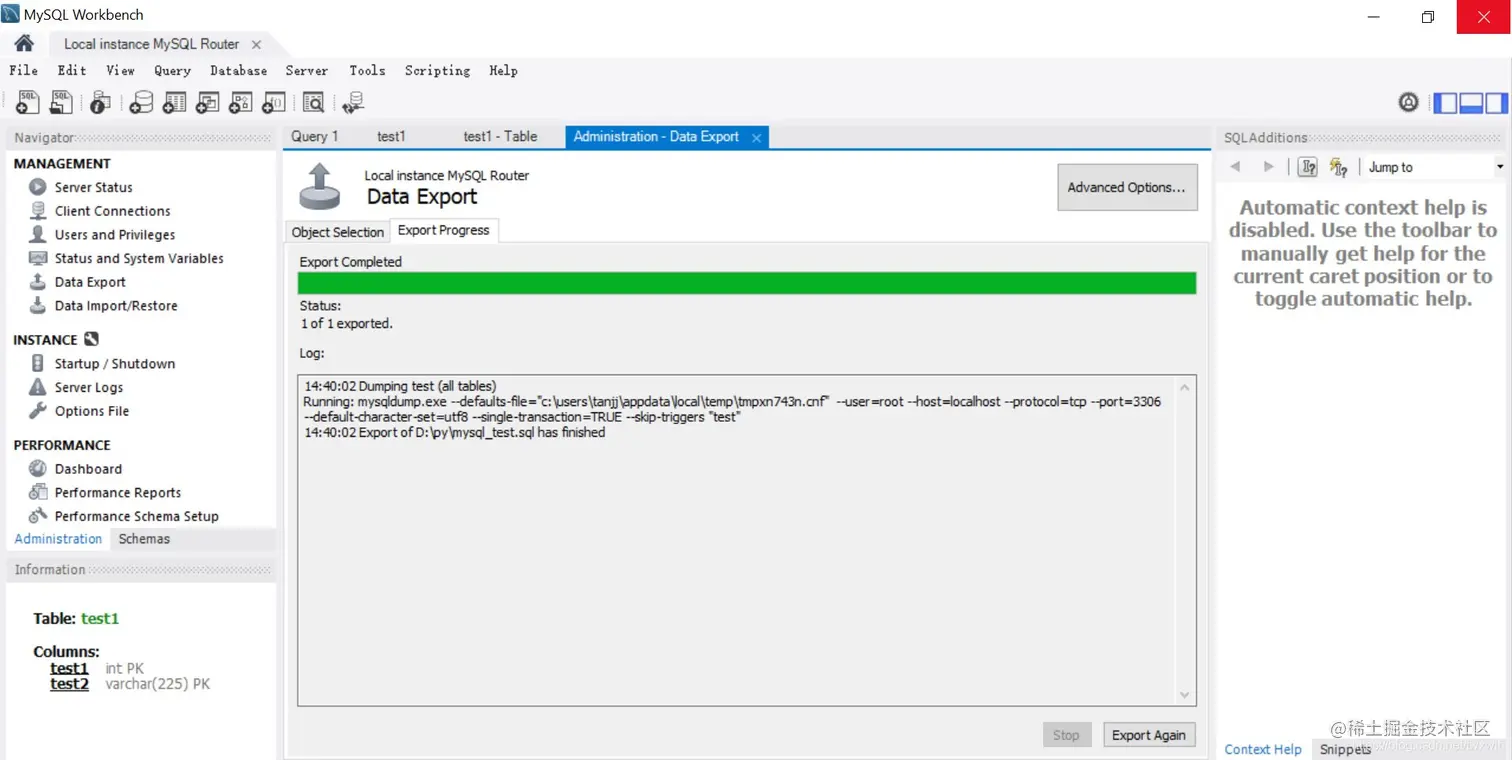The height and width of the screenshot is (760, 1512).
Task: Click the Data Export navigator icon
Action: (x=38, y=282)
